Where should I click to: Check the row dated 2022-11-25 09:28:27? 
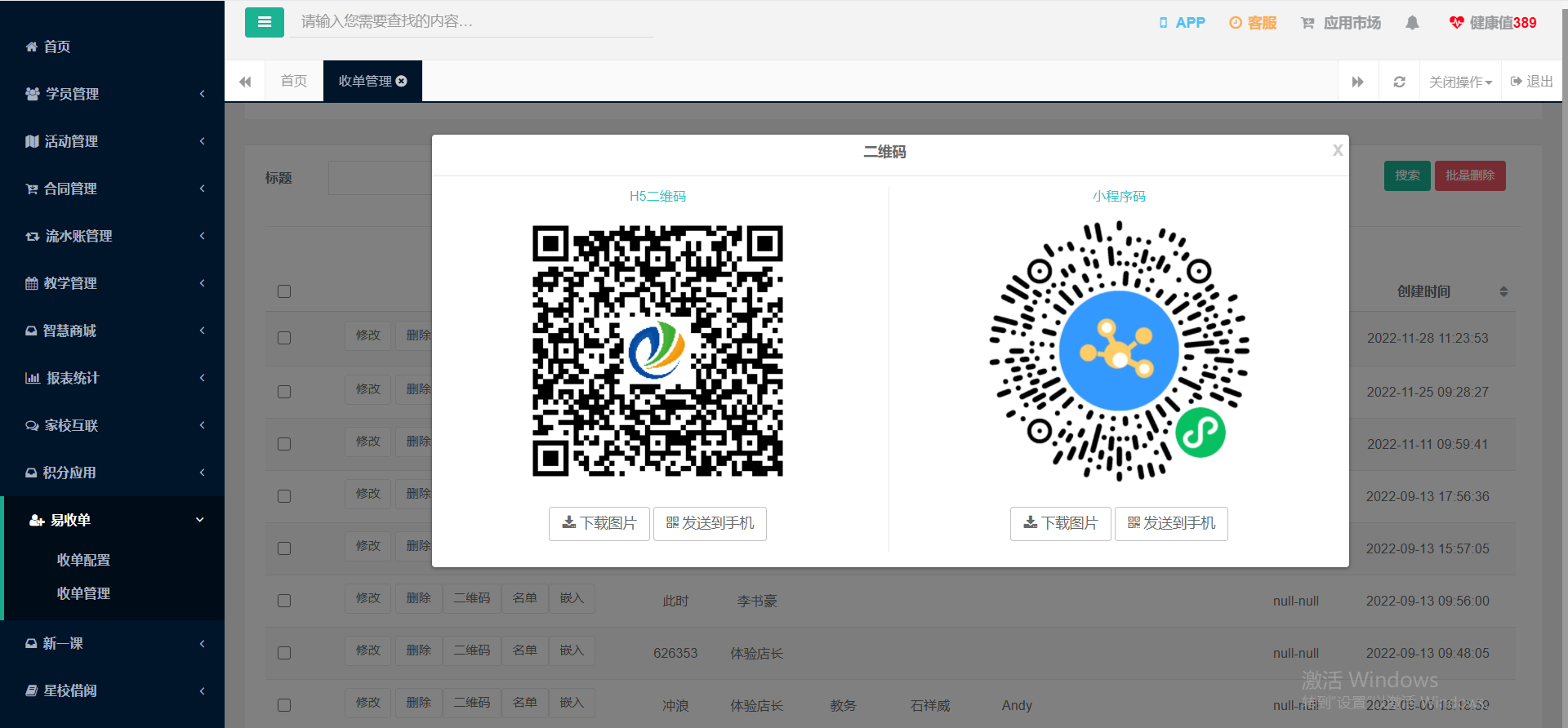pos(284,392)
